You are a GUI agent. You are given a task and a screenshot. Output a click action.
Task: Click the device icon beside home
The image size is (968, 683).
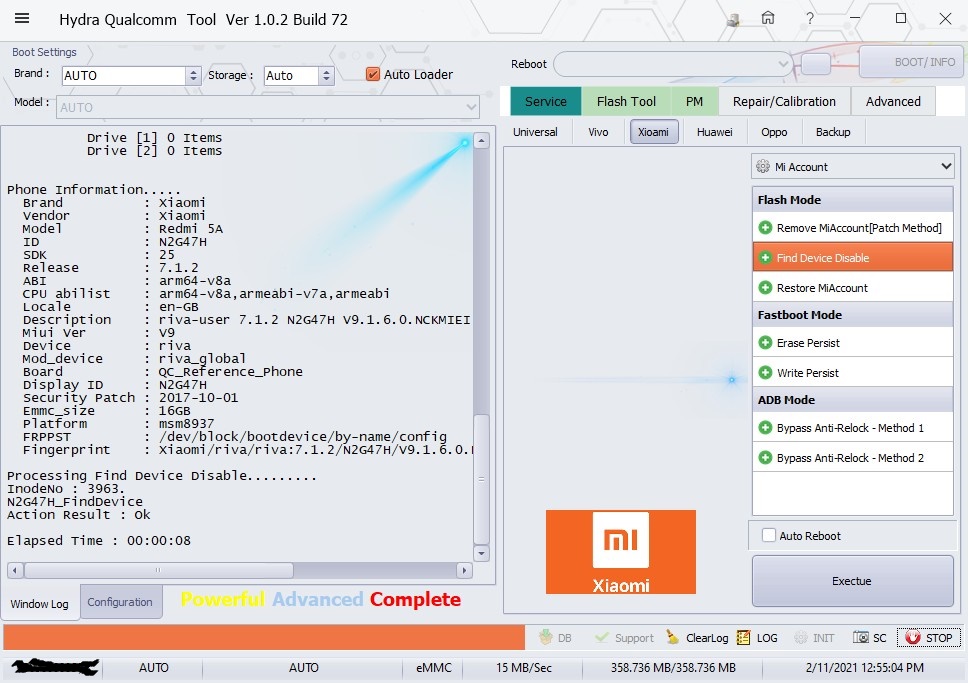click(x=733, y=20)
